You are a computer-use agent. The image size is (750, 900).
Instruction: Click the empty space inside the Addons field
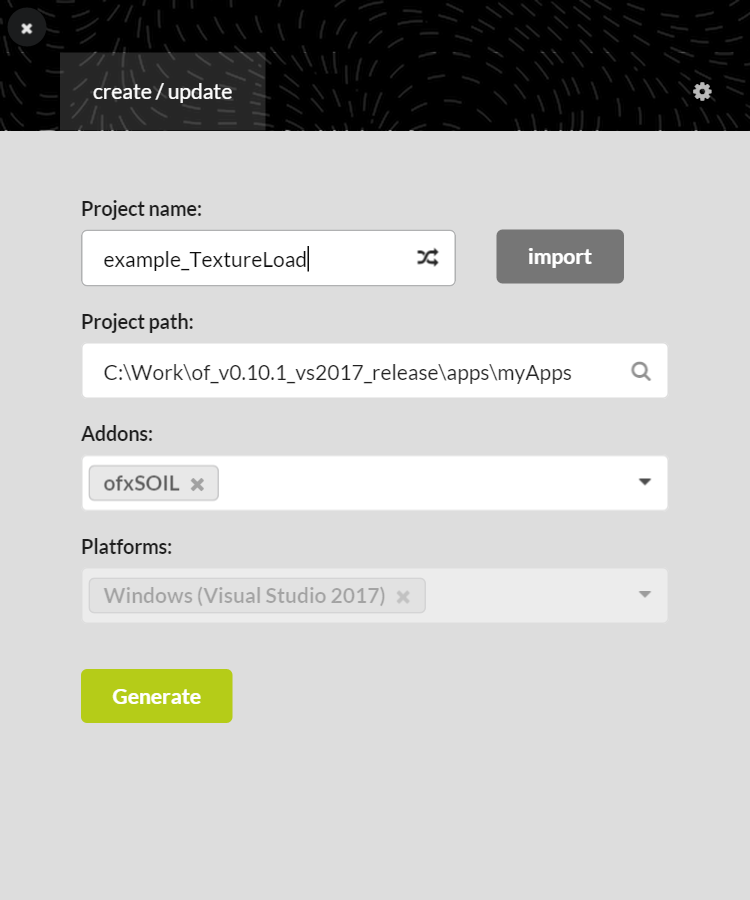click(420, 483)
